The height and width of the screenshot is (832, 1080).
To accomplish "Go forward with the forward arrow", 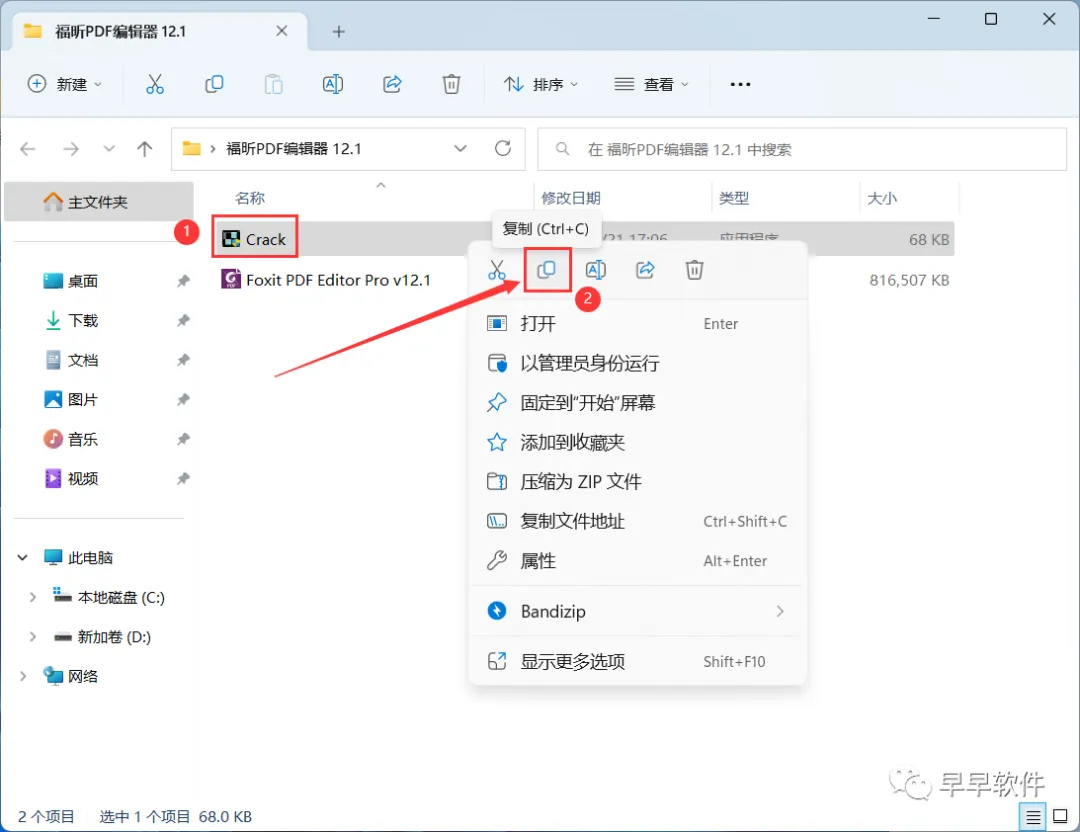I will point(70,149).
